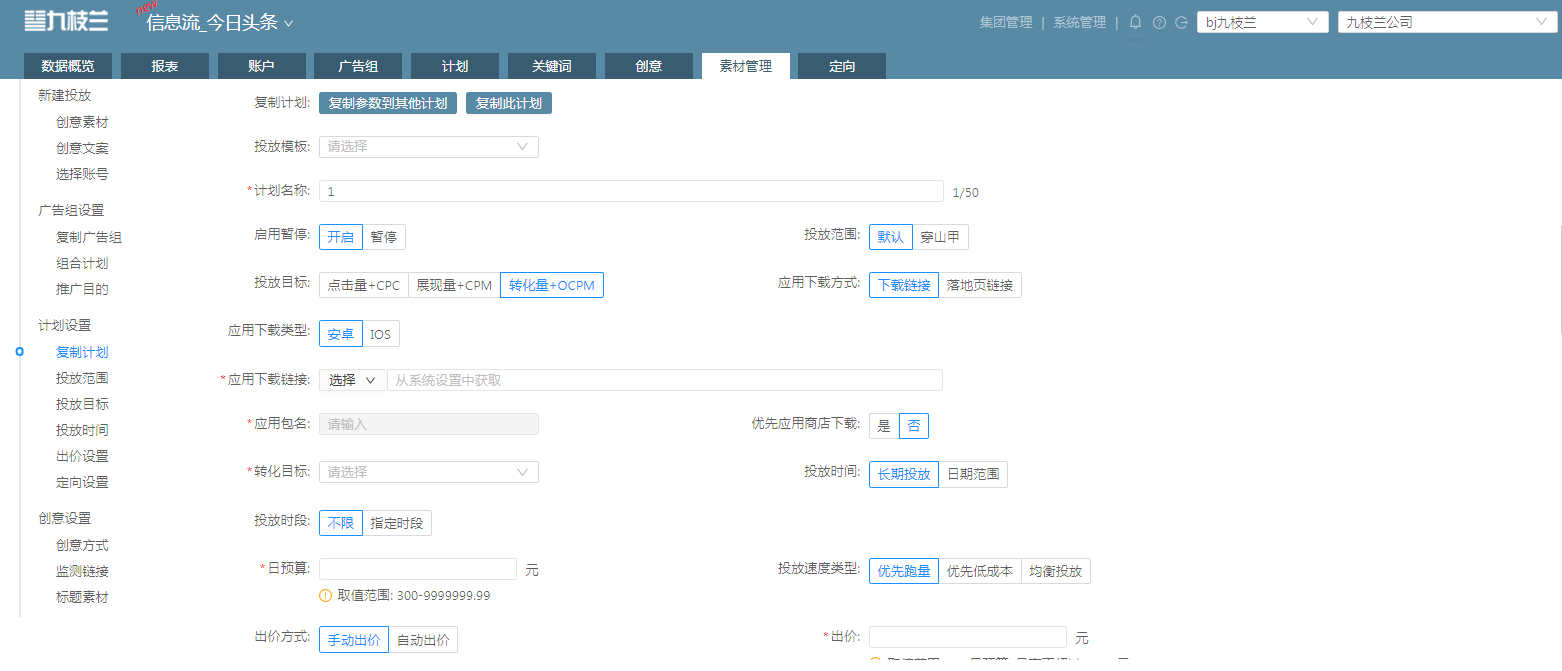Switch to the 创意 tab
The width and height of the screenshot is (1562, 671).
coord(649,66)
